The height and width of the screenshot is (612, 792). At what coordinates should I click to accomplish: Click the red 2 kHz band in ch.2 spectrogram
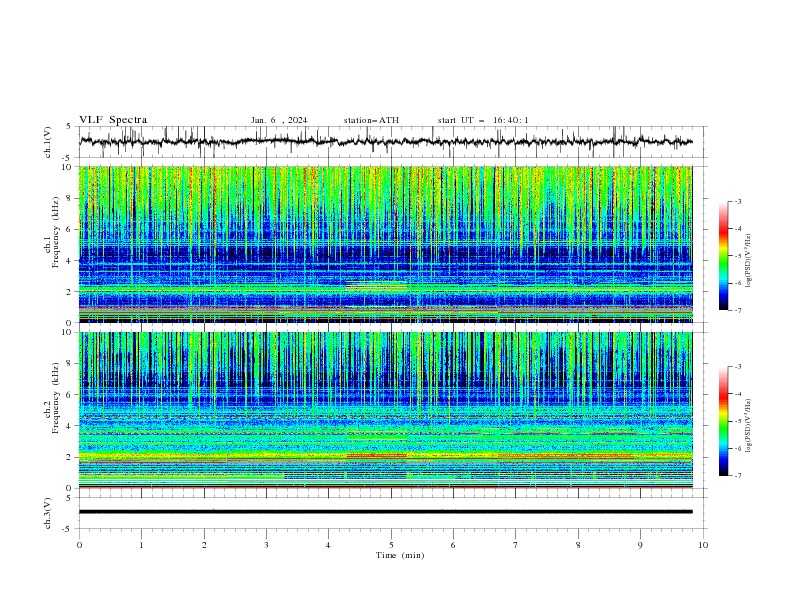(377, 455)
